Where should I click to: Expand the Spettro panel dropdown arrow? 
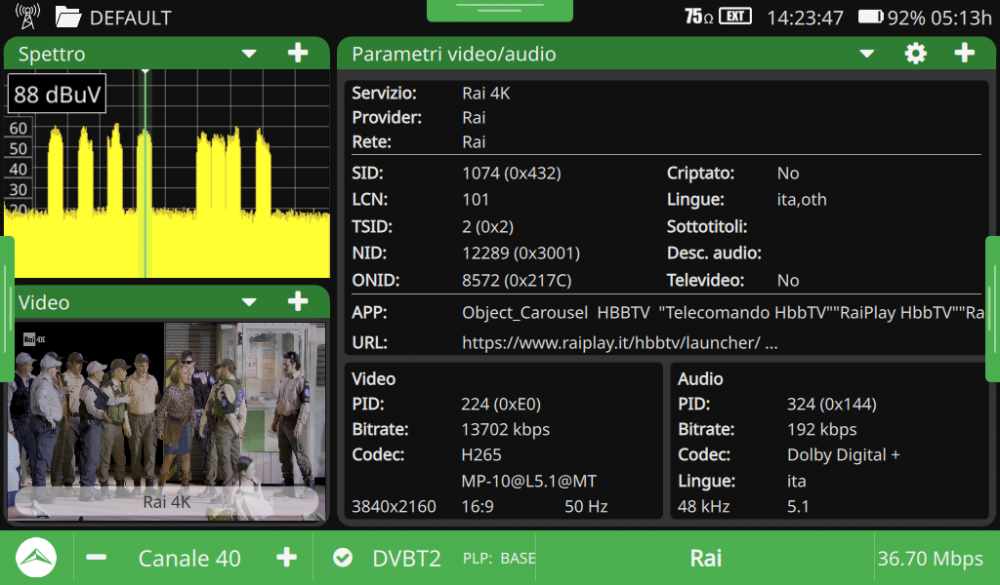click(249, 54)
